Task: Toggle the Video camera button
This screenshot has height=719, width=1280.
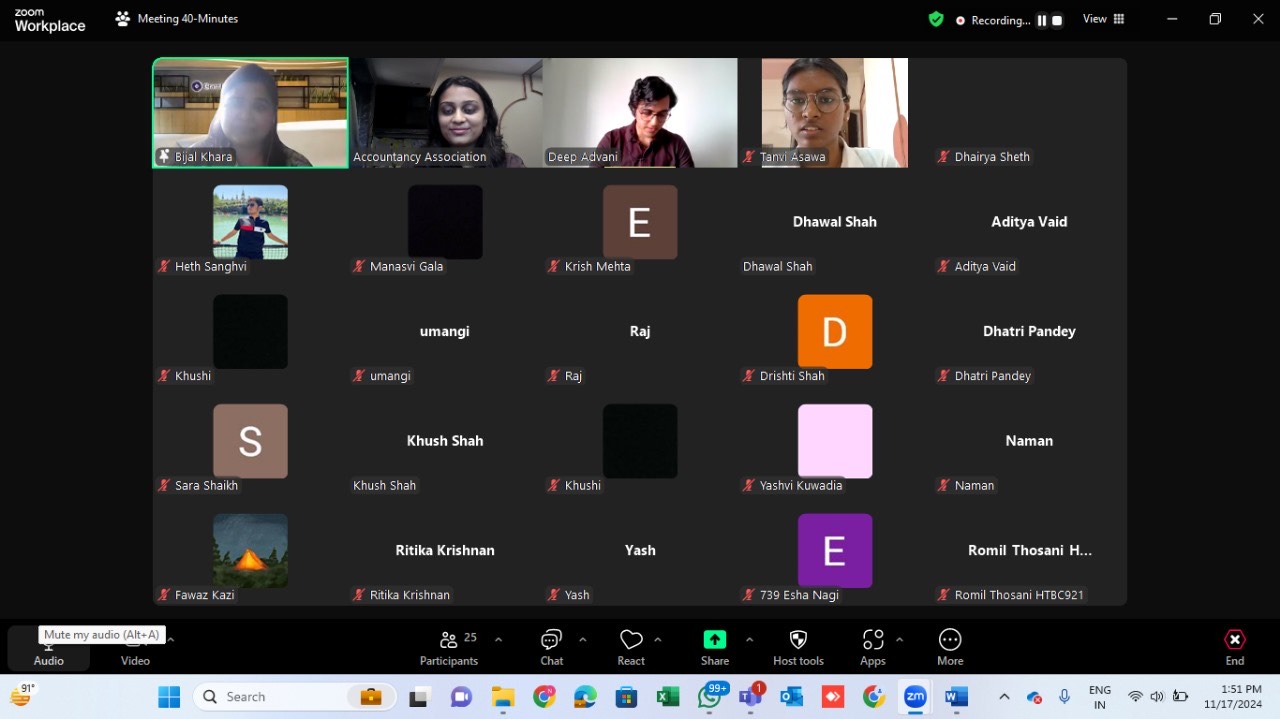Action: click(135, 647)
